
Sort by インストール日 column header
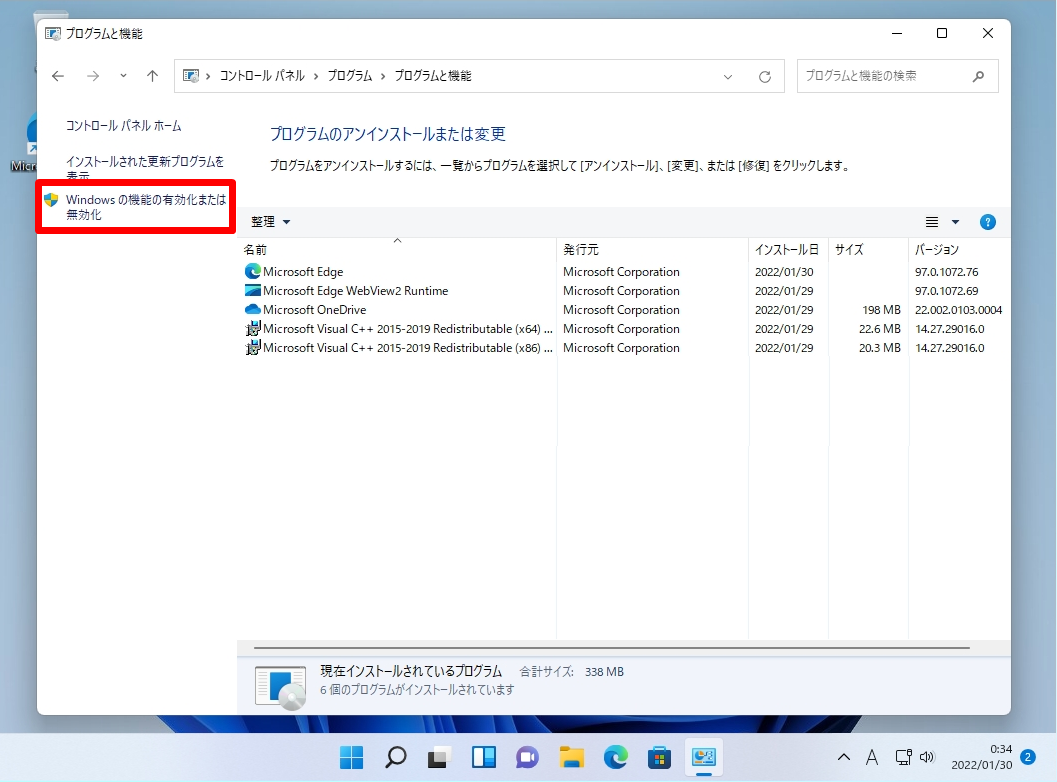pos(788,249)
